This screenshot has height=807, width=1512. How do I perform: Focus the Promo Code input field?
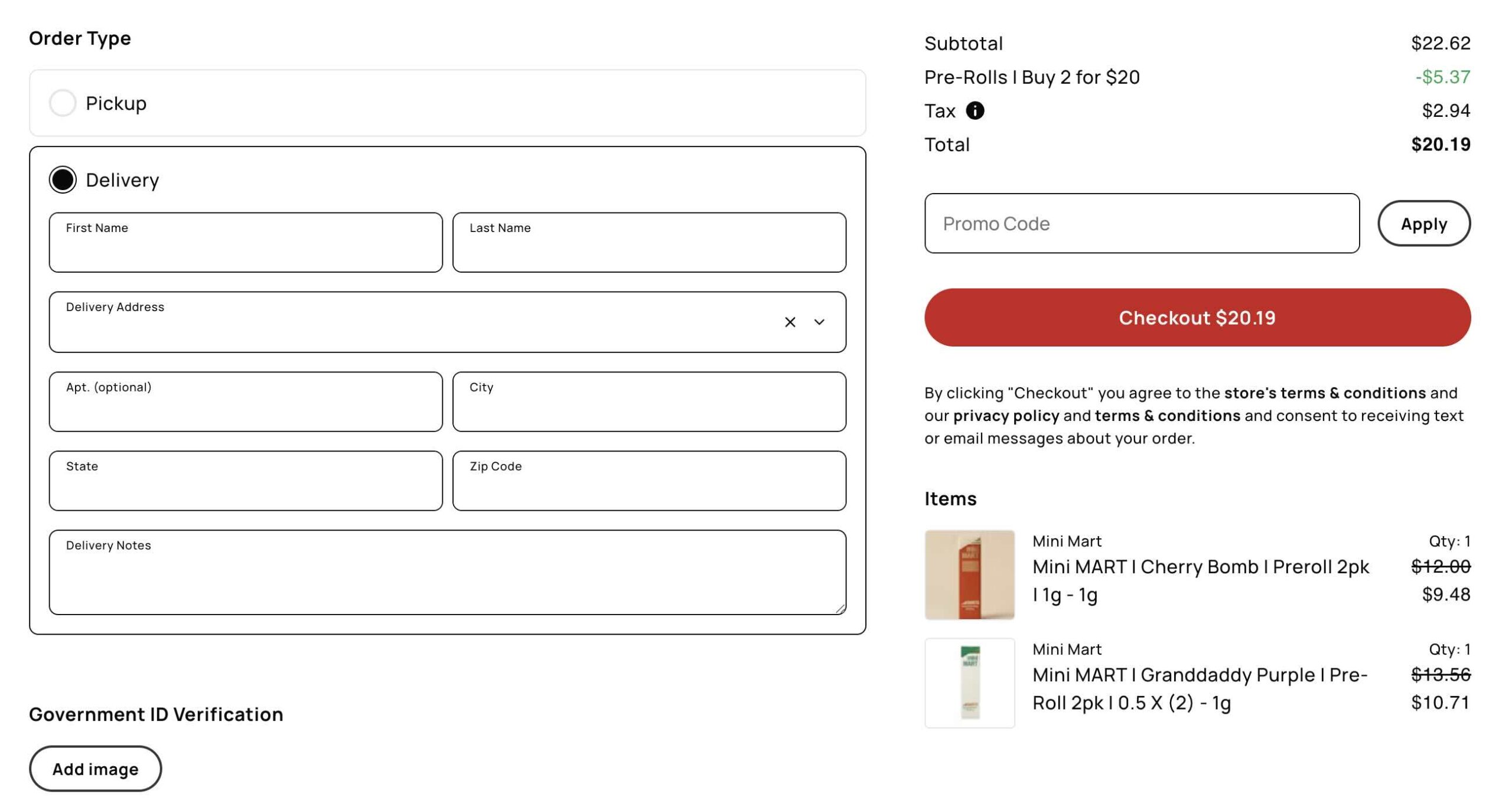[x=1142, y=223]
